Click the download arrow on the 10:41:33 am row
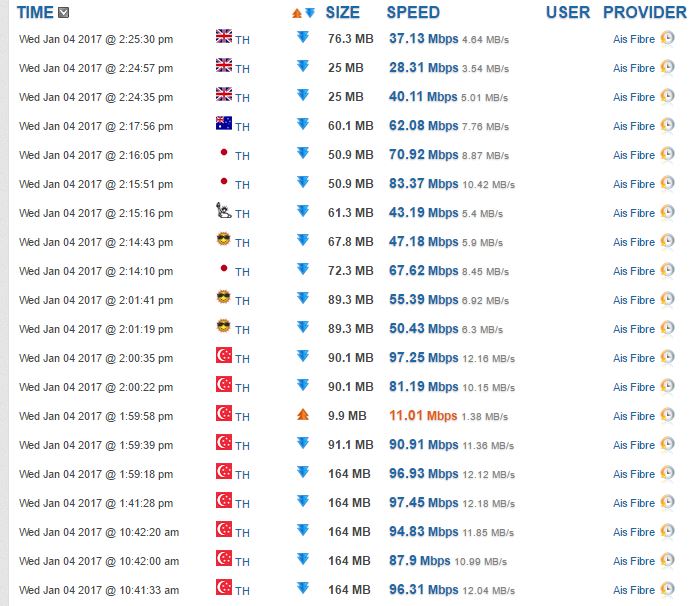Viewport: 699px width, 606px height. pos(303,589)
